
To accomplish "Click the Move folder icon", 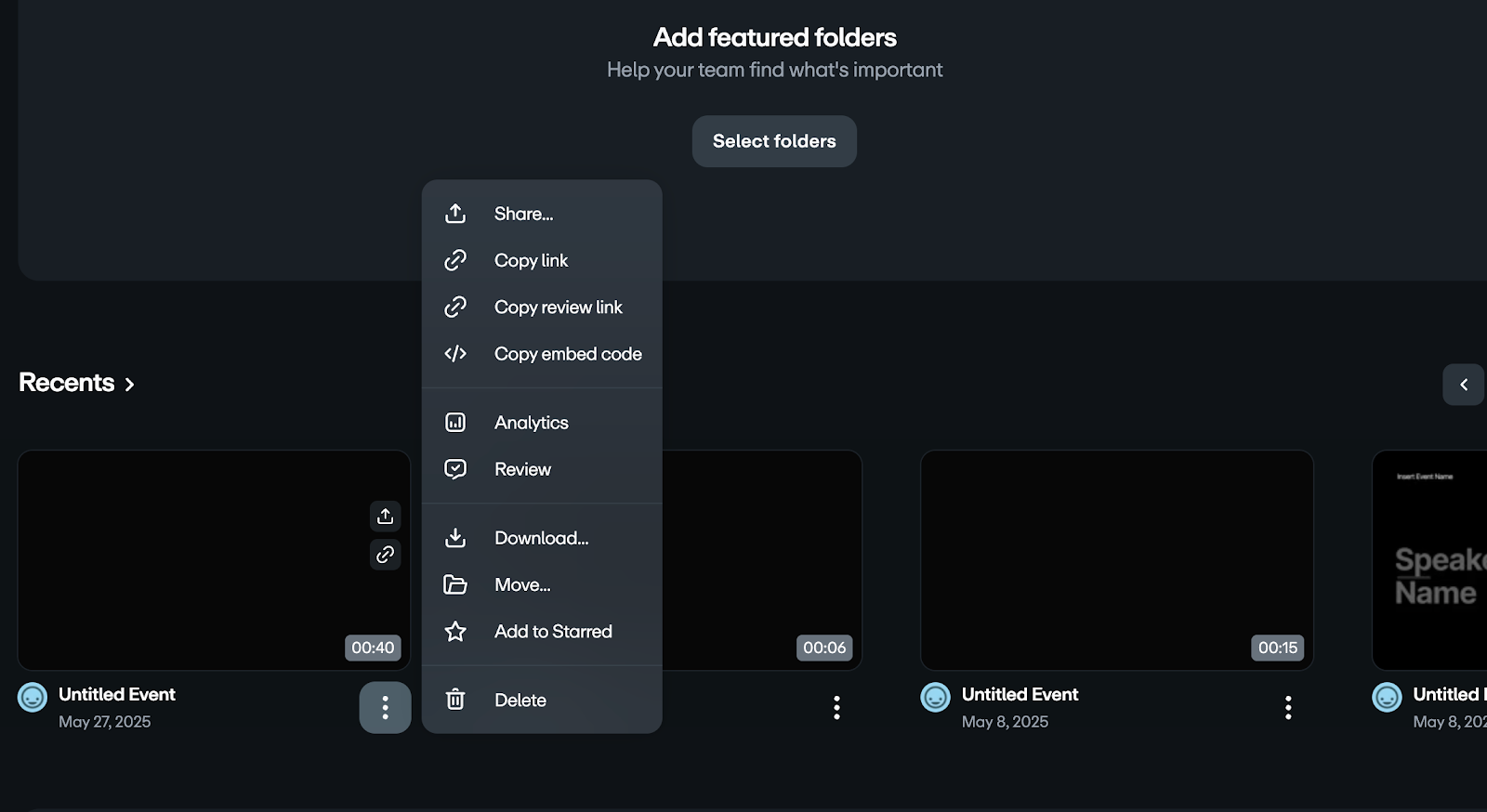I will [455, 584].
